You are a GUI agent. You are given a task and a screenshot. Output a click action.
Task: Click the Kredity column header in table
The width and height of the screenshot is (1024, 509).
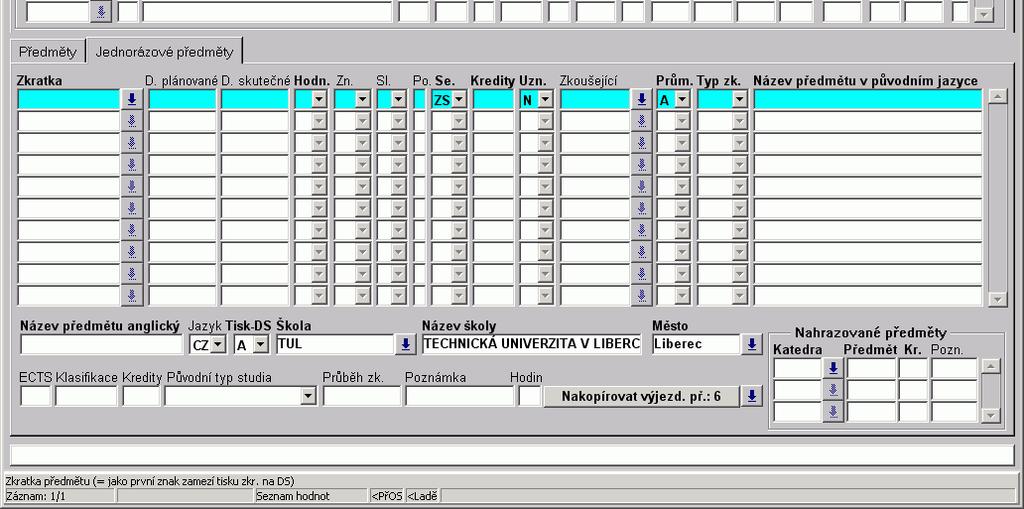pyautogui.click(x=492, y=80)
